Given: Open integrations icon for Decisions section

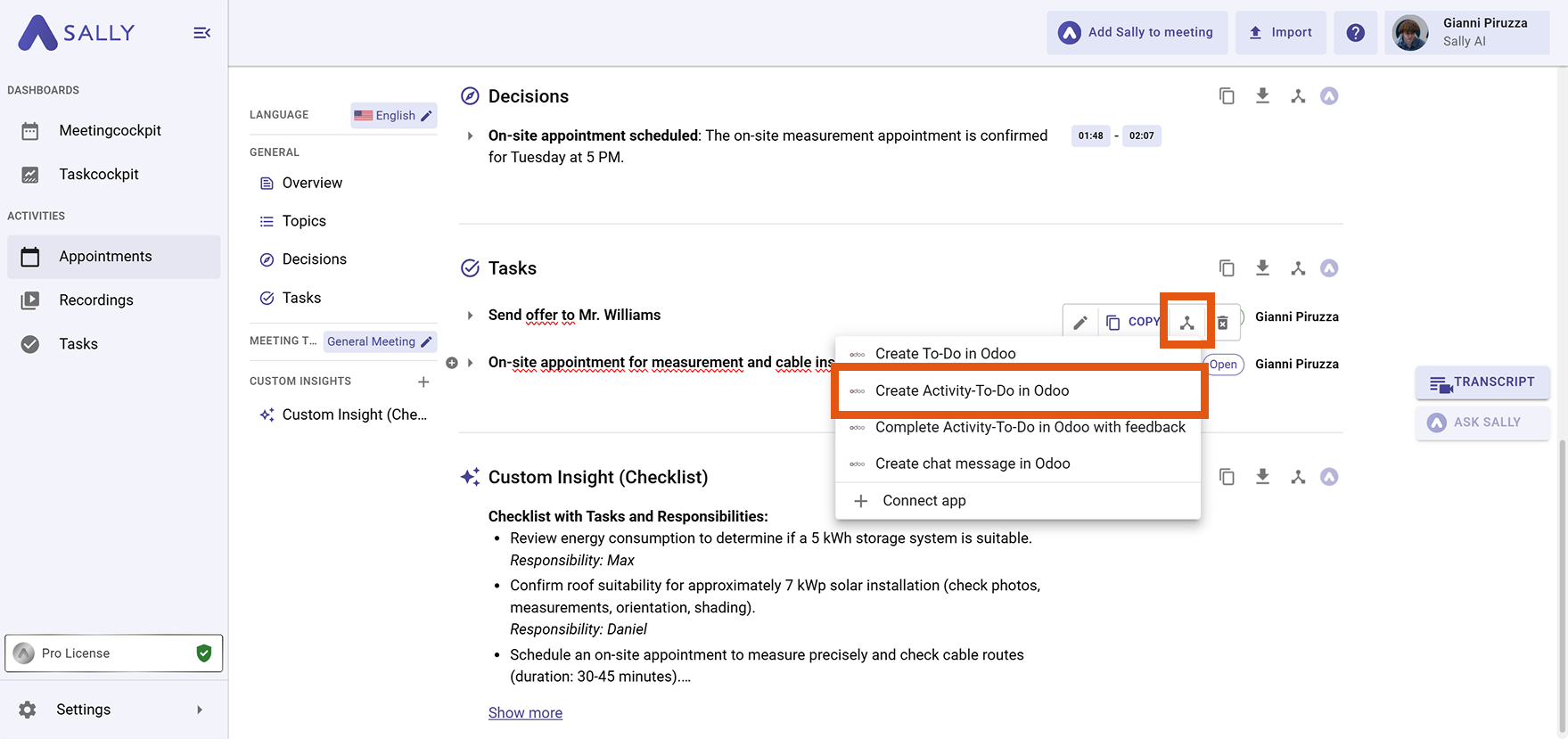Looking at the screenshot, I should (x=1298, y=96).
